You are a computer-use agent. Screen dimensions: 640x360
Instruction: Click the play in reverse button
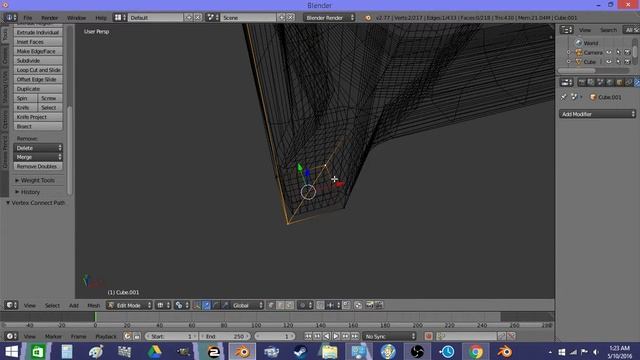(327, 336)
